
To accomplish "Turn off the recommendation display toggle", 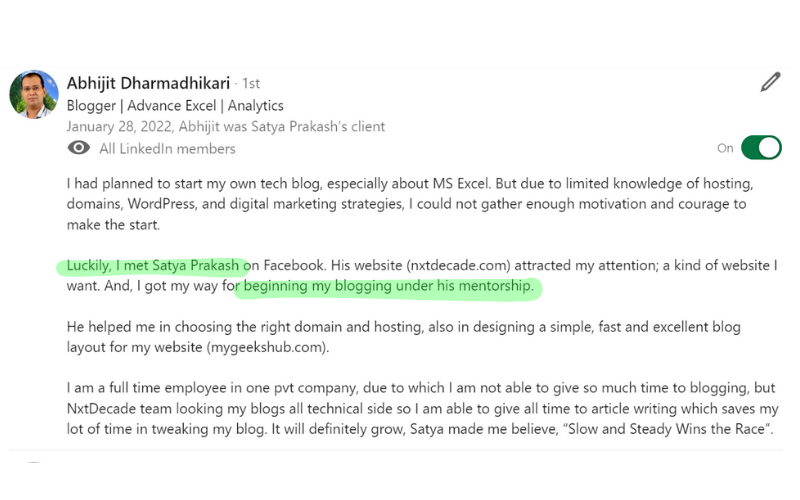I will (761, 148).
